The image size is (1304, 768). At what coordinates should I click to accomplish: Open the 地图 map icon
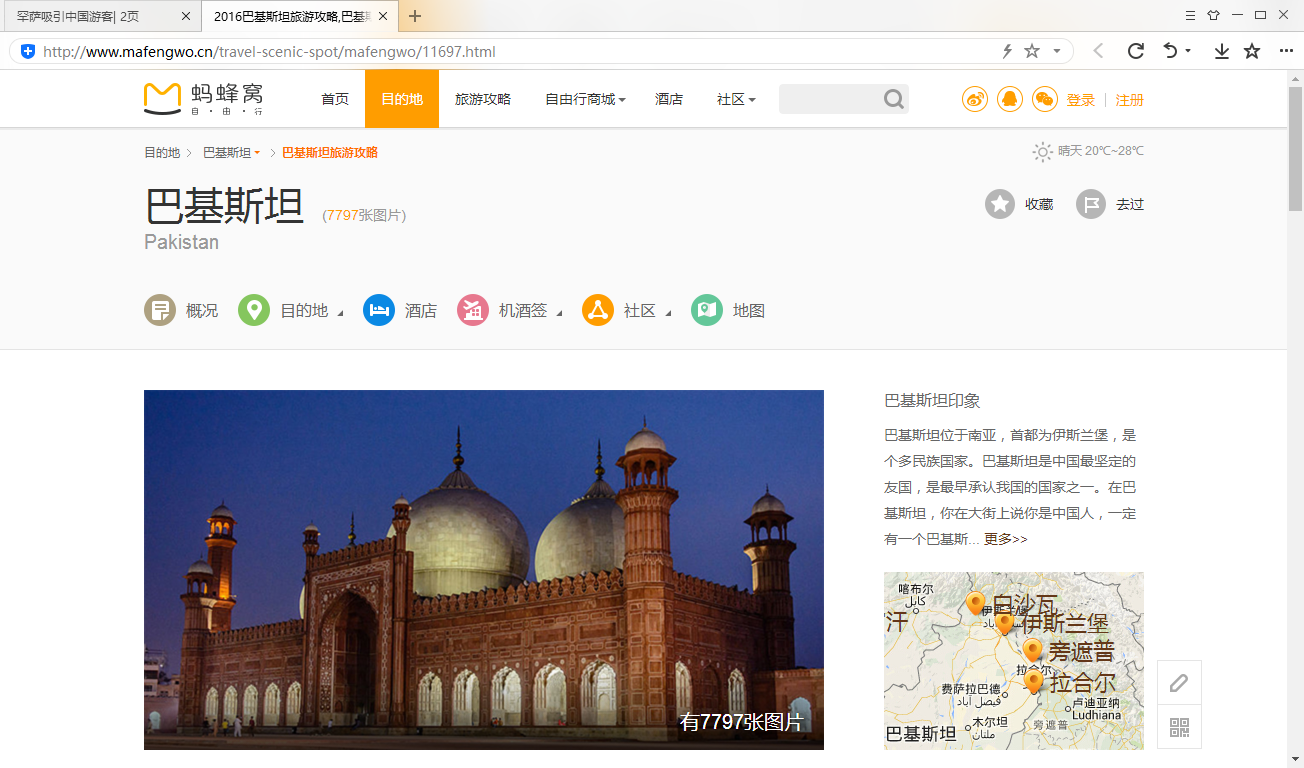(x=707, y=311)
